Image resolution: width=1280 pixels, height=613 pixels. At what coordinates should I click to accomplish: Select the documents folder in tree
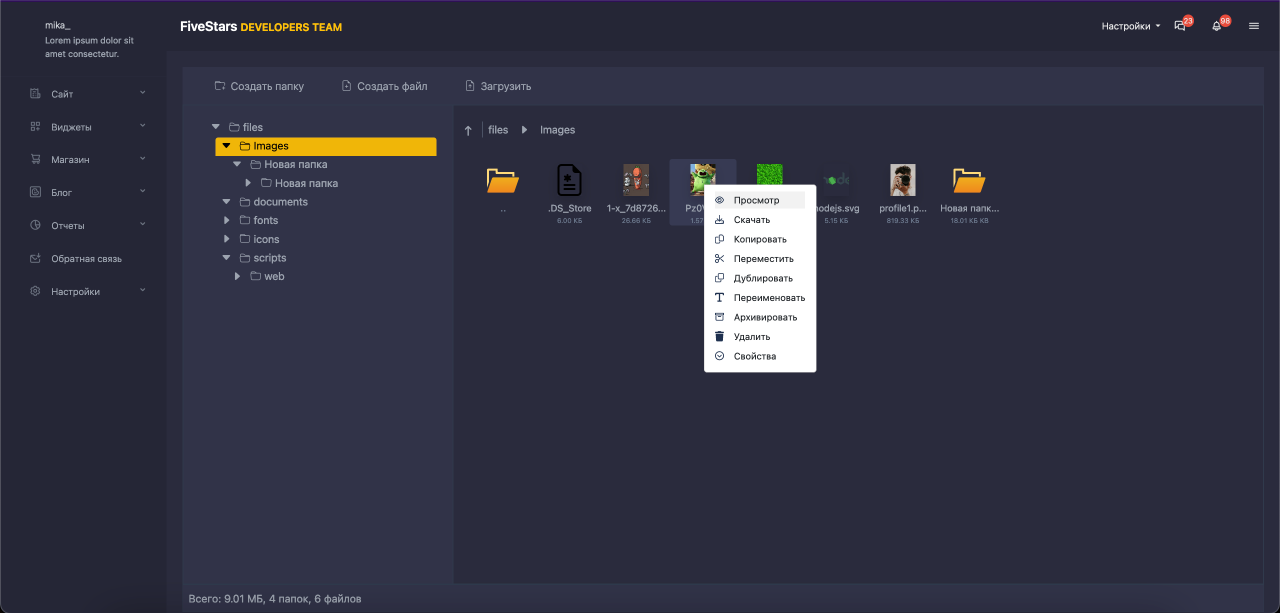(280, 202)
